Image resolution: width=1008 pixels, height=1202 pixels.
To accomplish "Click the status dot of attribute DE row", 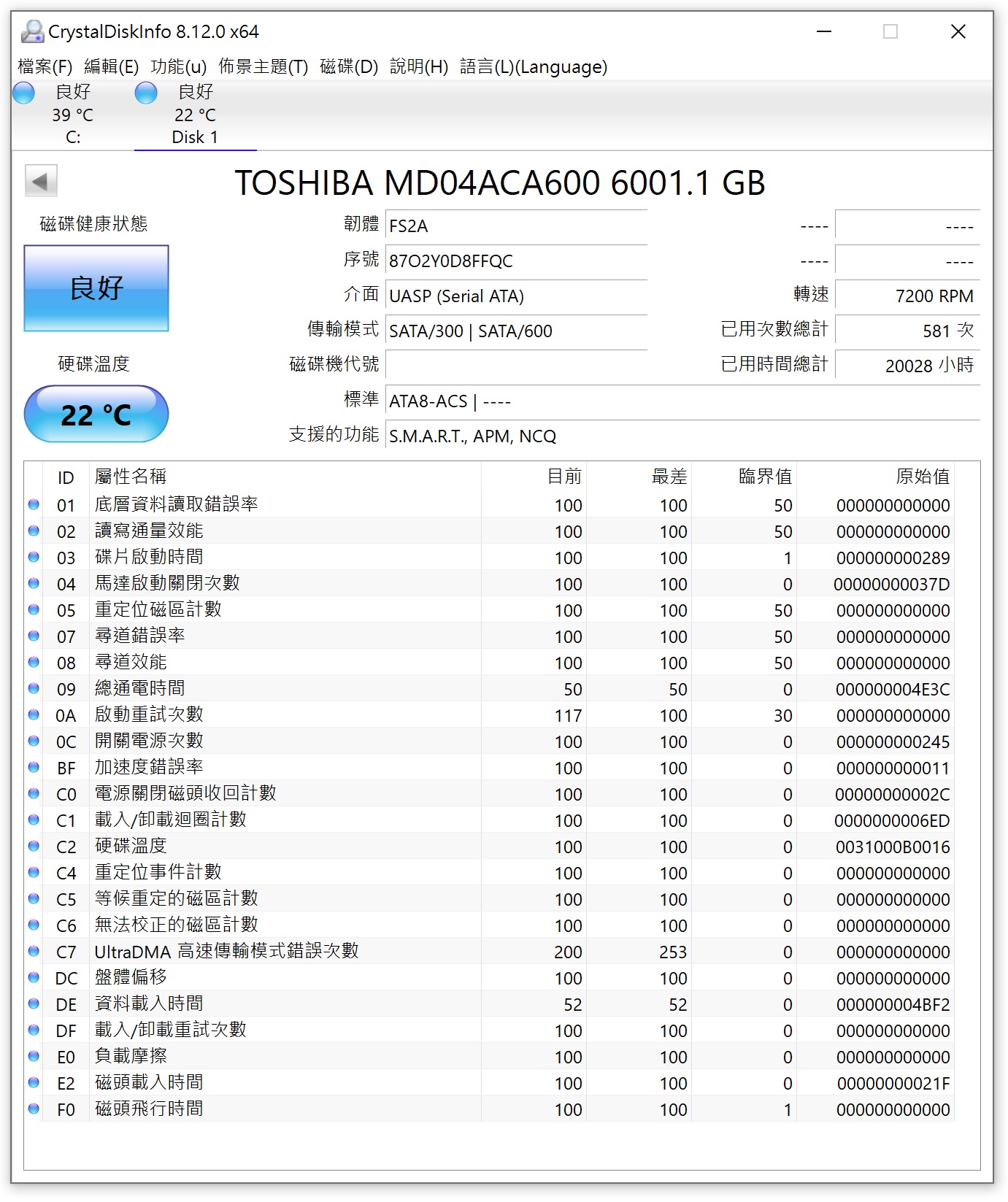I will pyautogui.click(x=34, y=1003).
